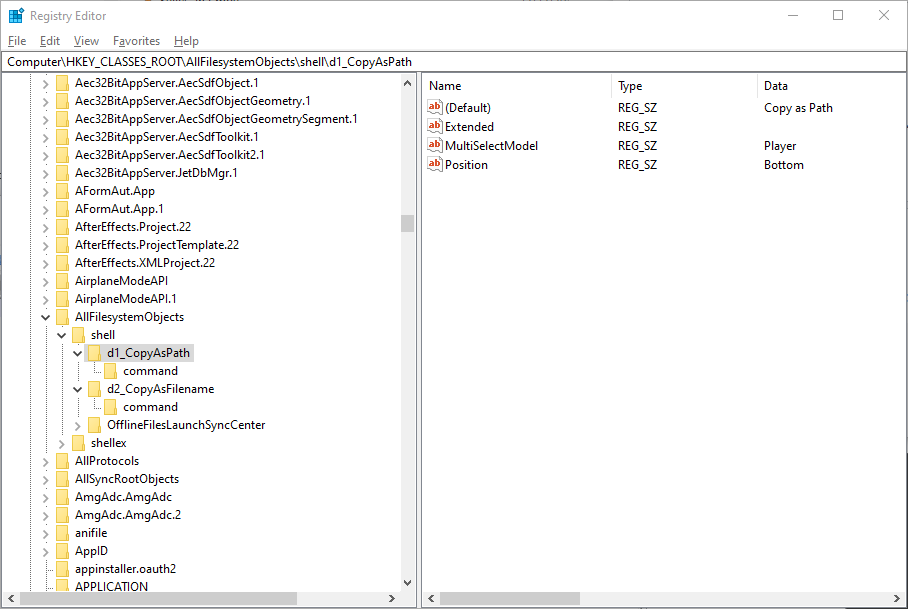Select the 'Aec32BitAppServer.AecSdfObjectGeometrySegment.1' key

pos(216,119)
